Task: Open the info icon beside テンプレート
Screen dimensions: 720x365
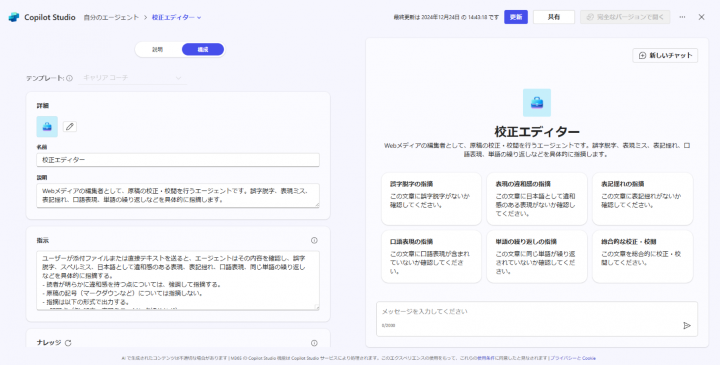Action: point(69,79)
